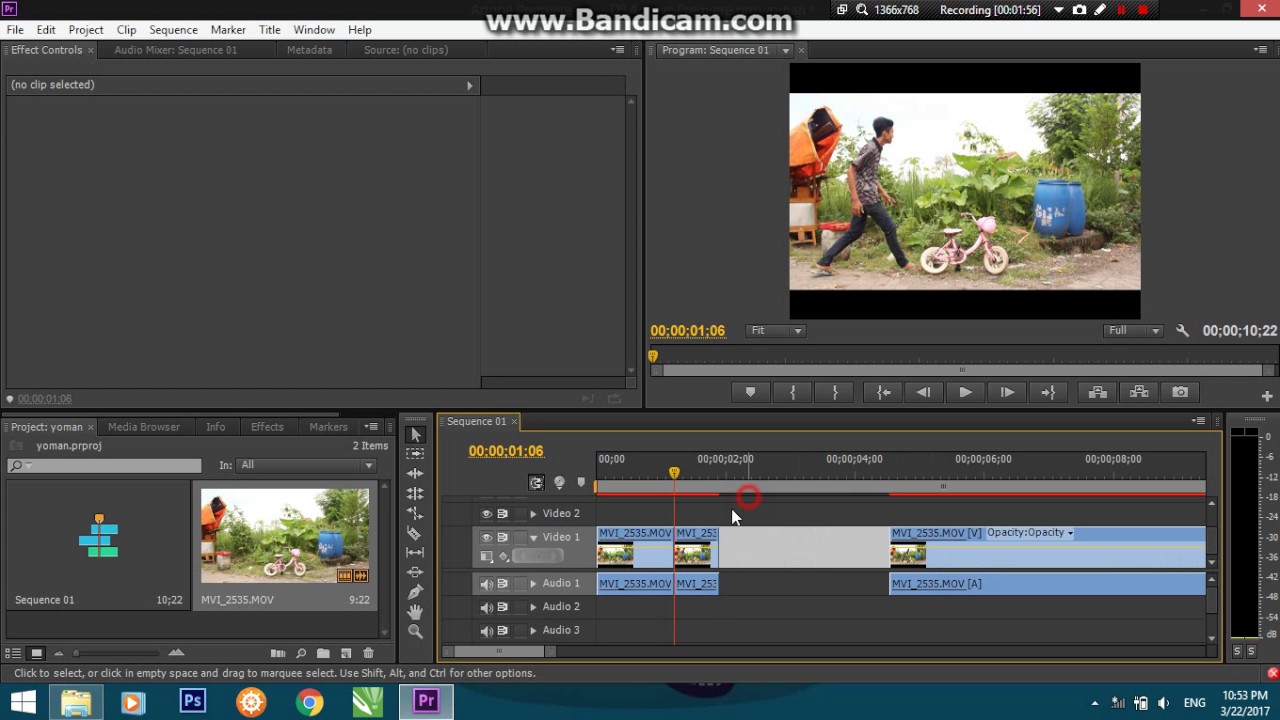The height and width of the screenshot is (720, 1280).
Task: Switch to Media Browser tab
Action: 144,427
